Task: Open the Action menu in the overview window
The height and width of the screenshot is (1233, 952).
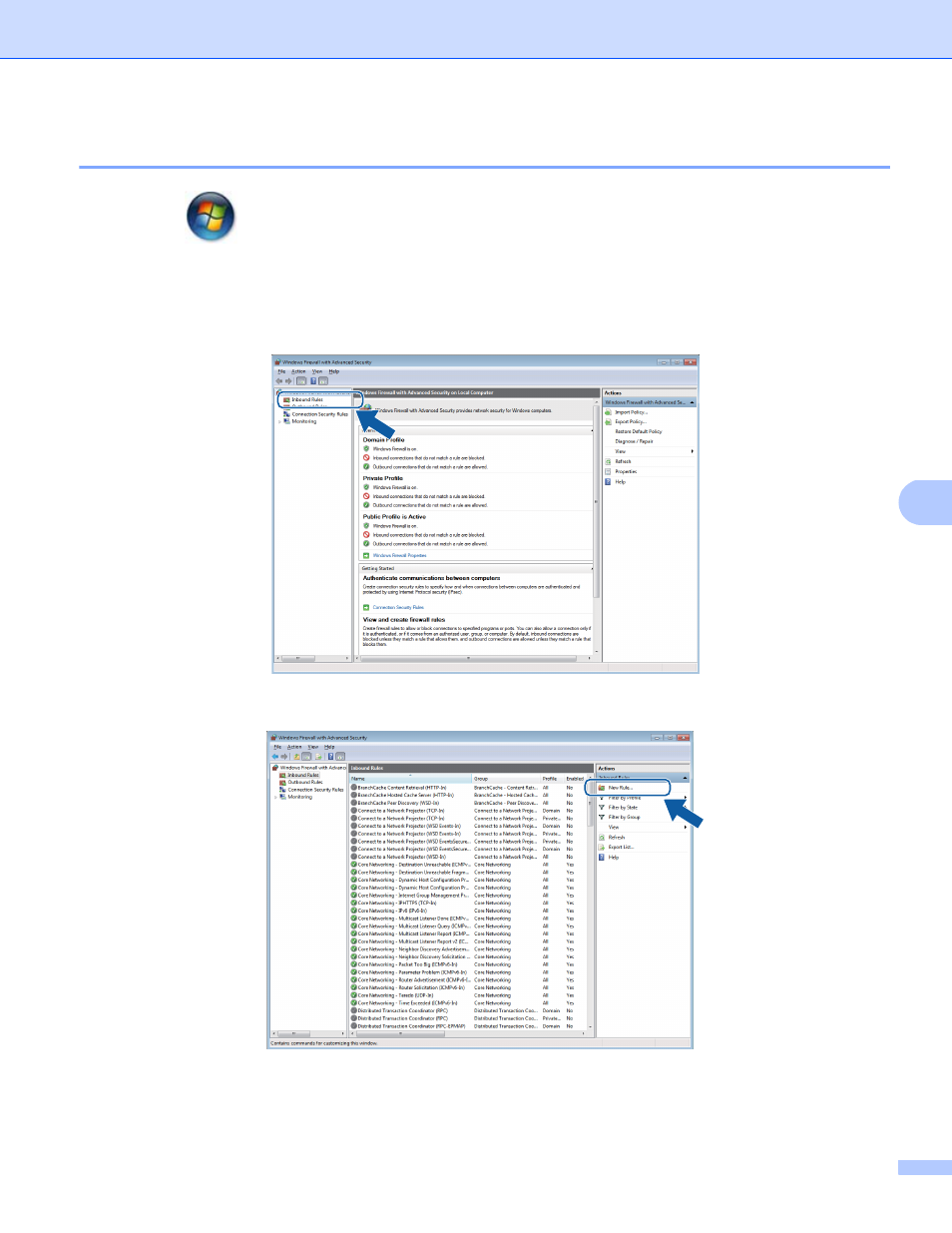Action: click(x=298, y=371)
